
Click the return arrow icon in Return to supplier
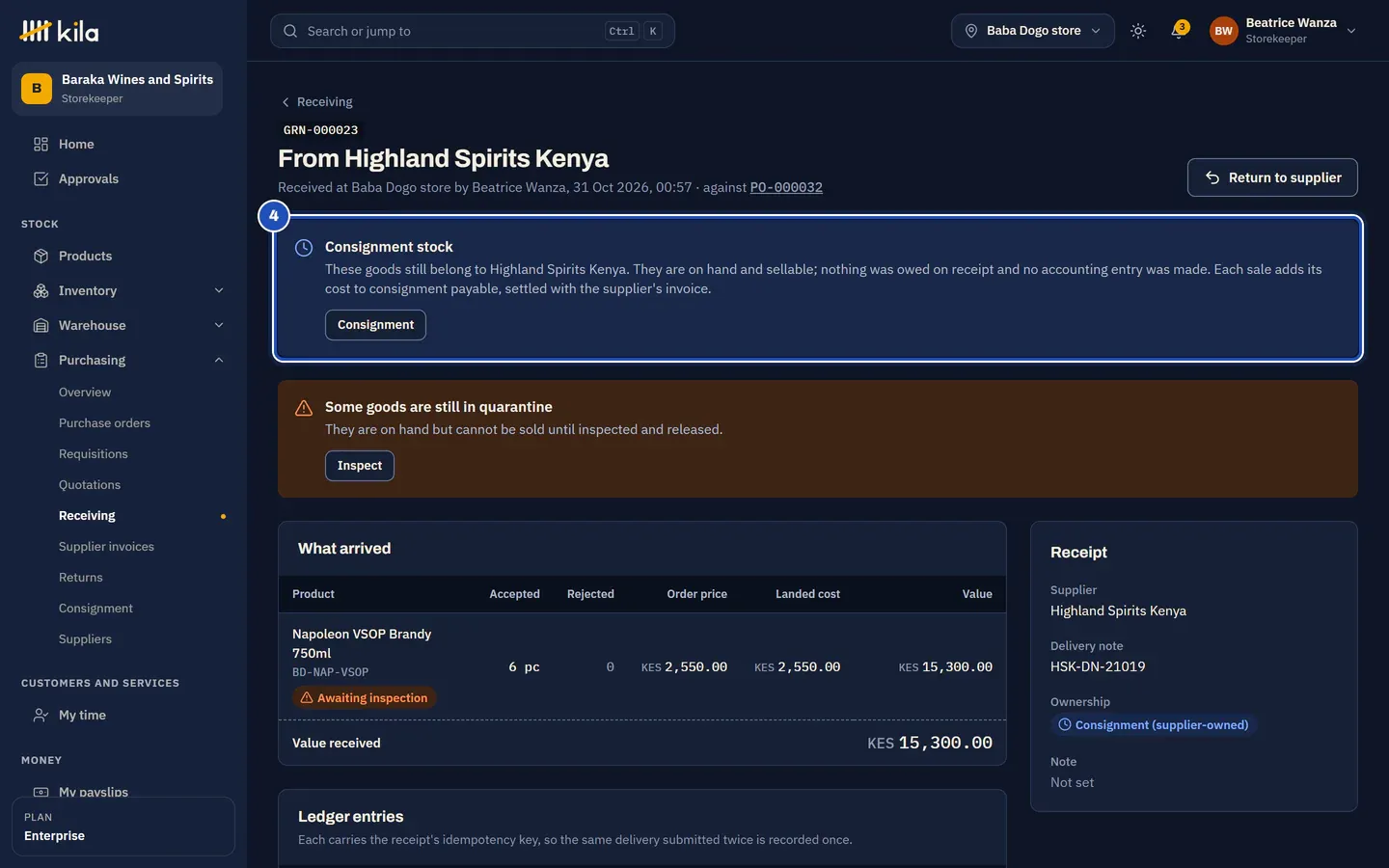click(1212, 177)
